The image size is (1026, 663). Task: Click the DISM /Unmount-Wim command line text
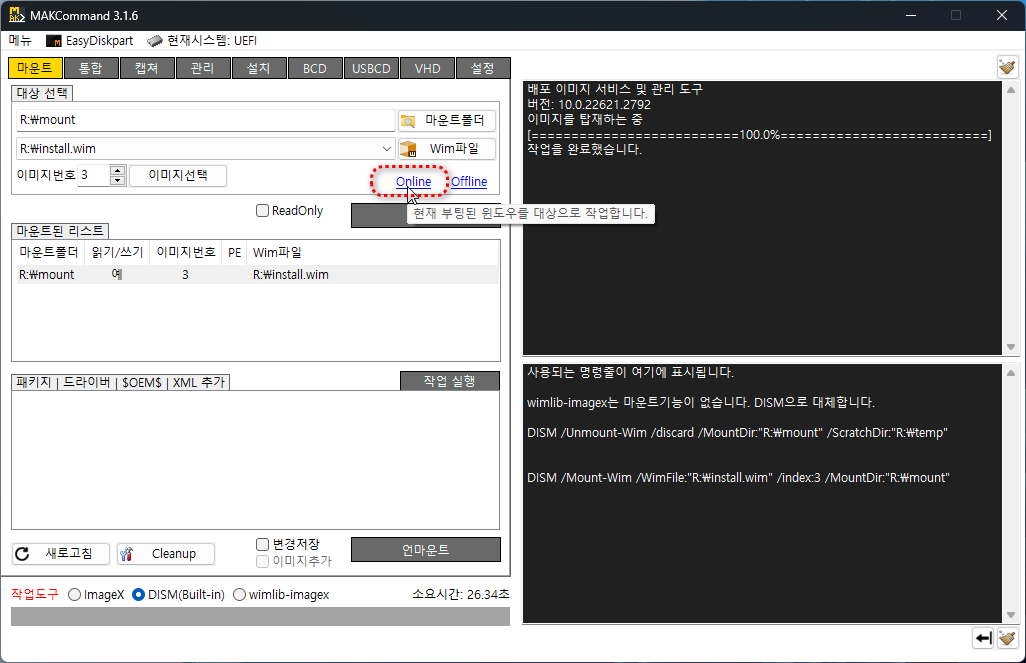(x=737, y=433)
